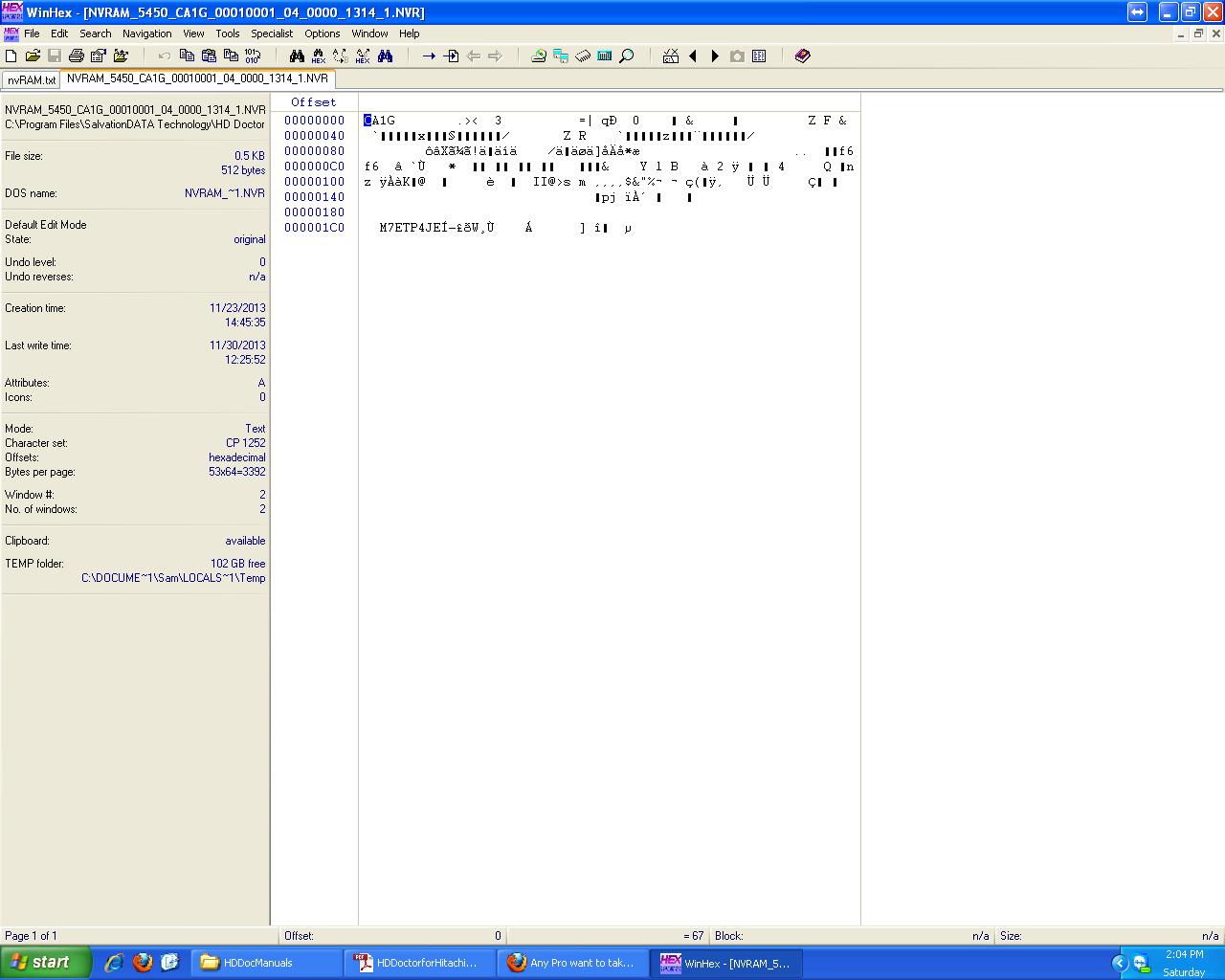
Task: Click the Paste clipboard icon
Action: (209, 56)
